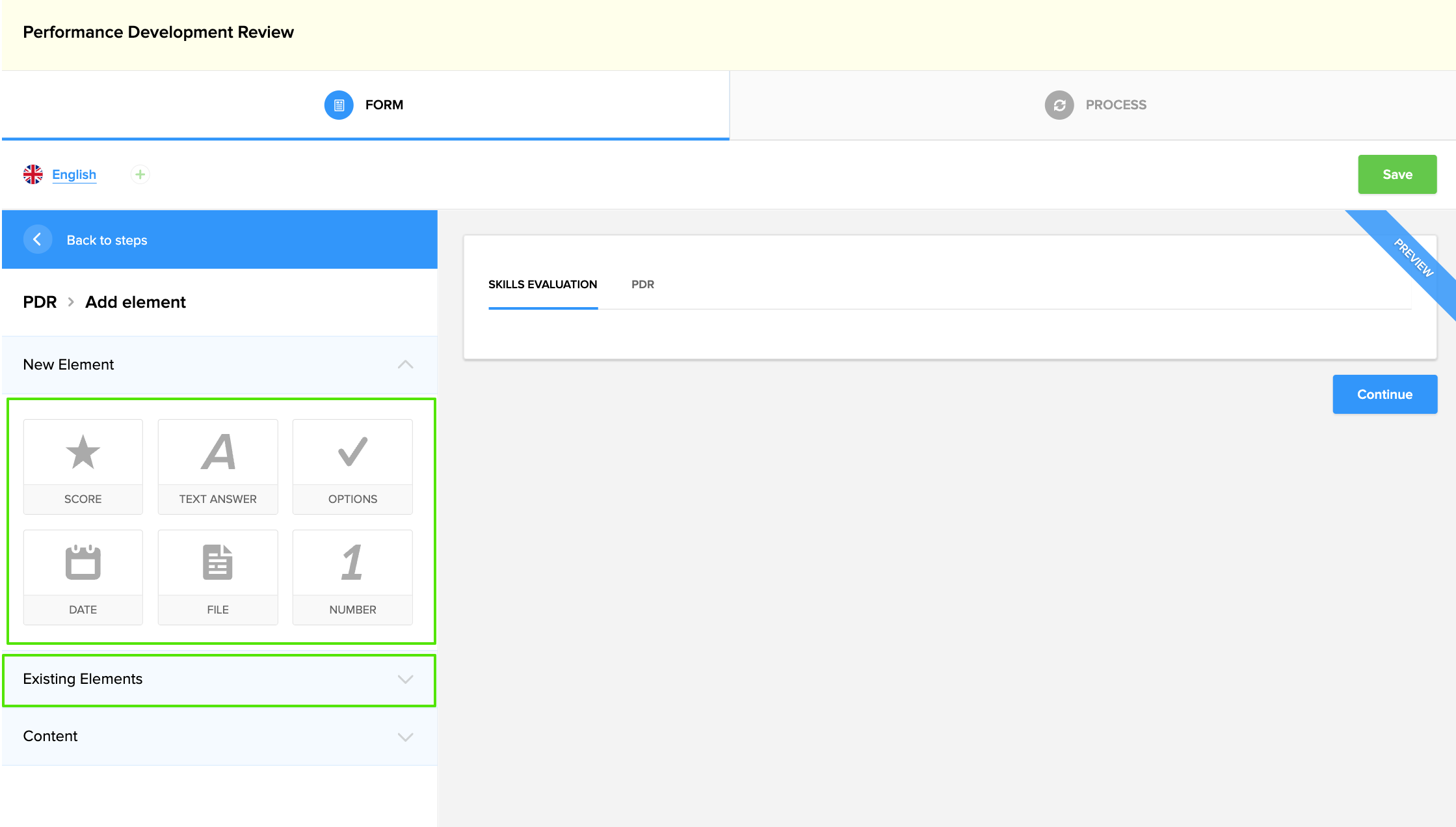Click the blue Continue button
1456x827 pixels.
point(1384,394)
